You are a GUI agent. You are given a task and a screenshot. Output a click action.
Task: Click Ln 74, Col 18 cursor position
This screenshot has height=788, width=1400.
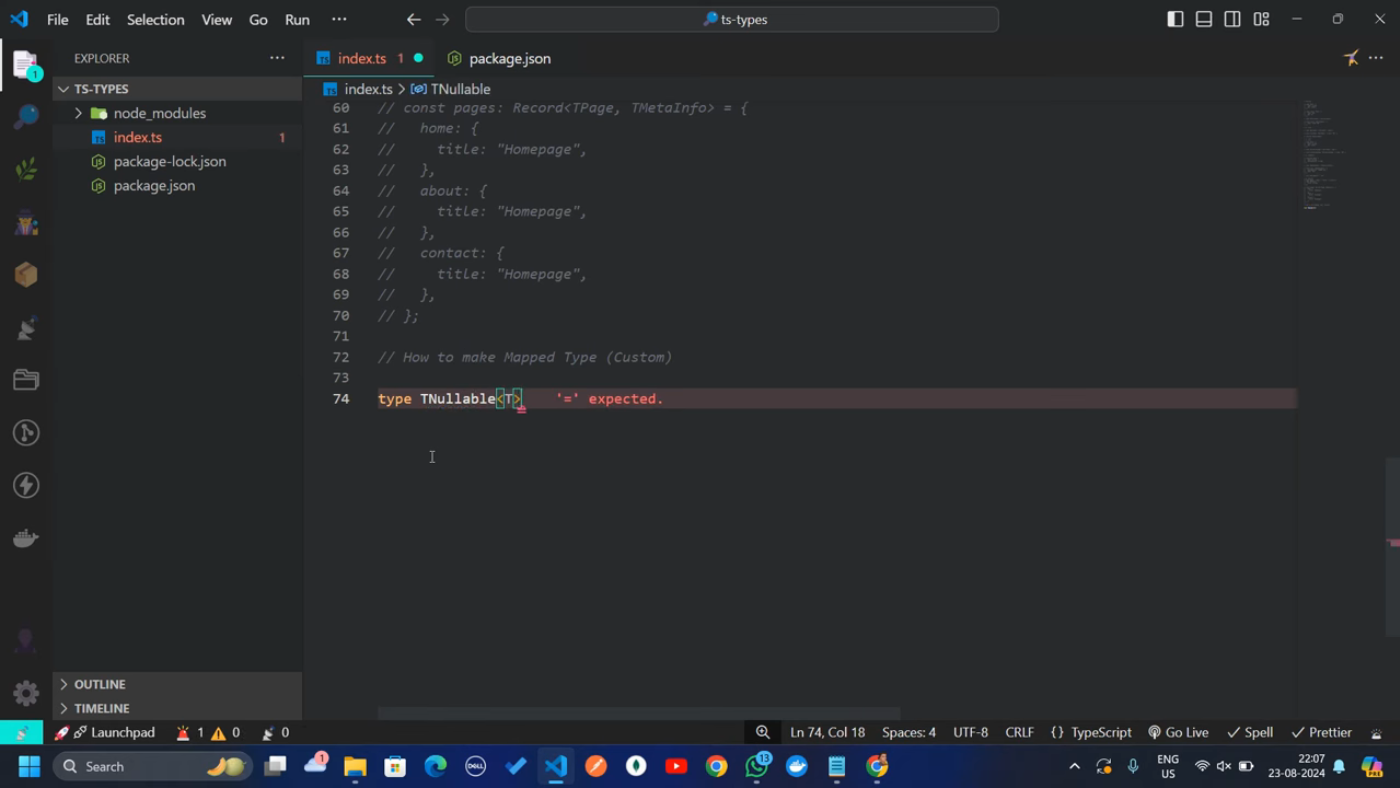[827, 732]
